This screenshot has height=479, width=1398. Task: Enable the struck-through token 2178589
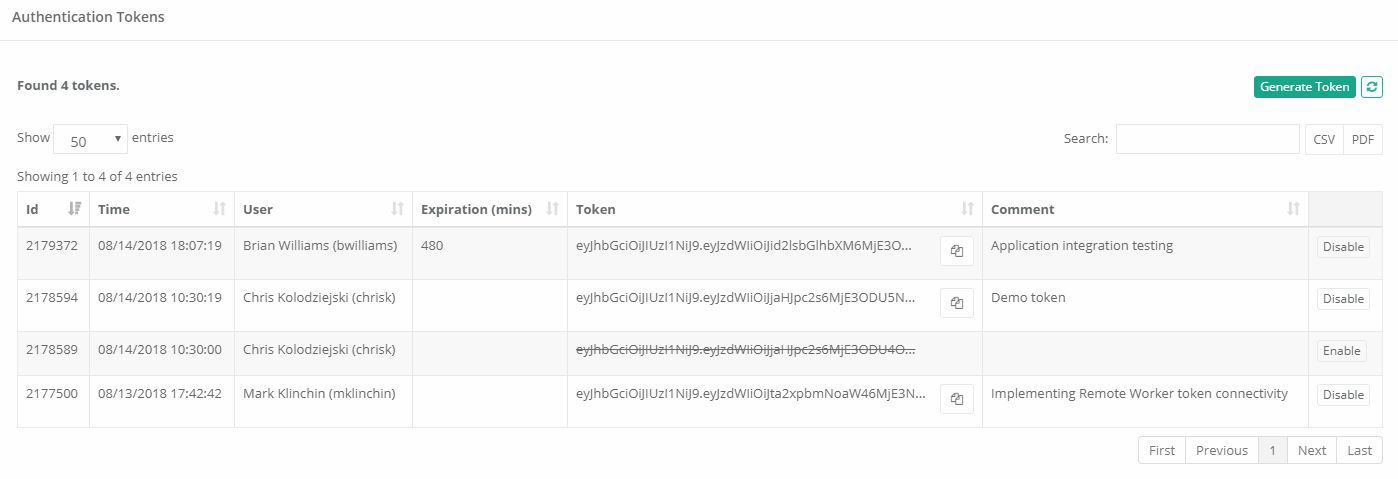click(x=1342, y=351)
